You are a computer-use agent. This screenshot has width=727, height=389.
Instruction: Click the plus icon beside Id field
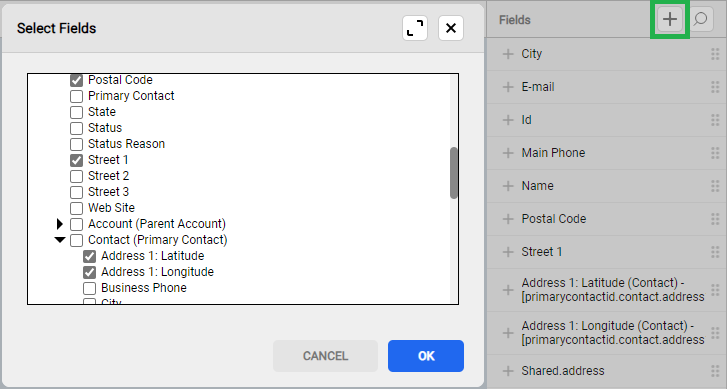[x=508, y=120]
